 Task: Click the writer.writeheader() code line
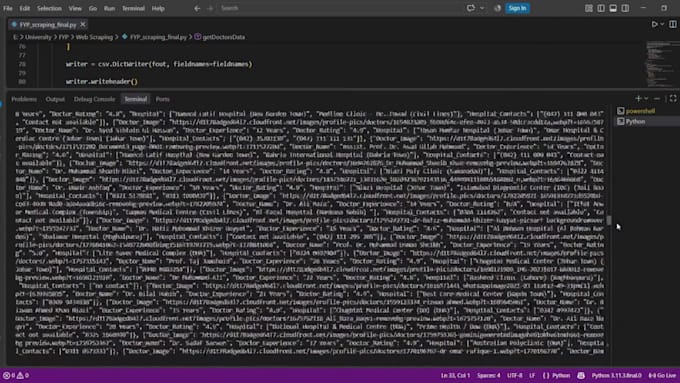click(x=102, y=82)
